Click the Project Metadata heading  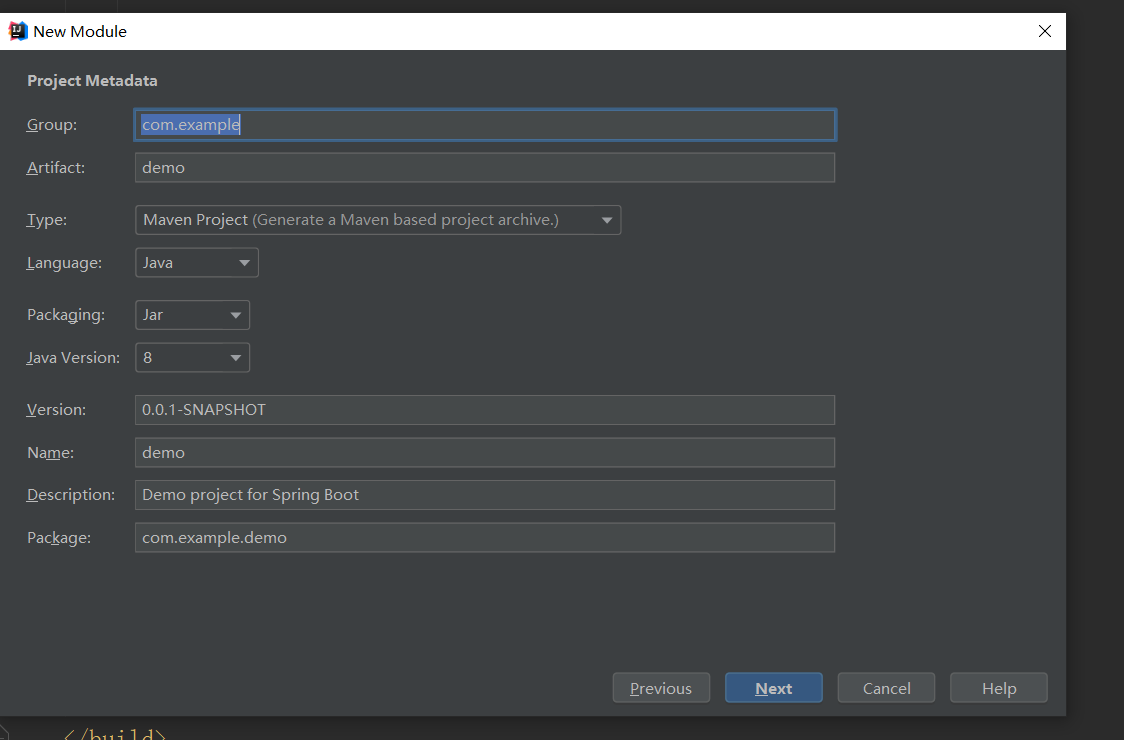(92, 81)
